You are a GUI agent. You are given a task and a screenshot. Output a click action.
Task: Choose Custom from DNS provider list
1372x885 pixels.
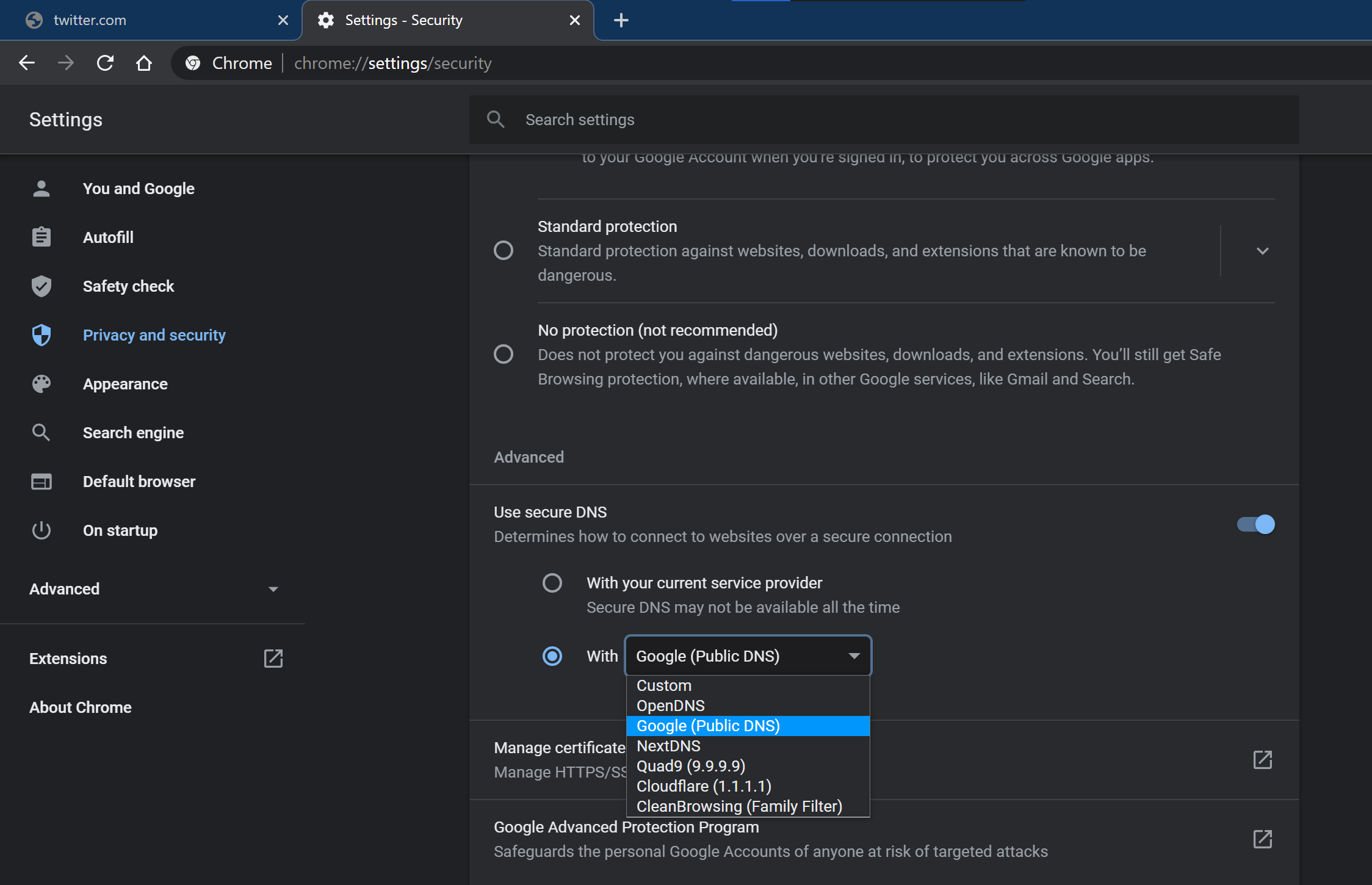[x=748, y=686]
